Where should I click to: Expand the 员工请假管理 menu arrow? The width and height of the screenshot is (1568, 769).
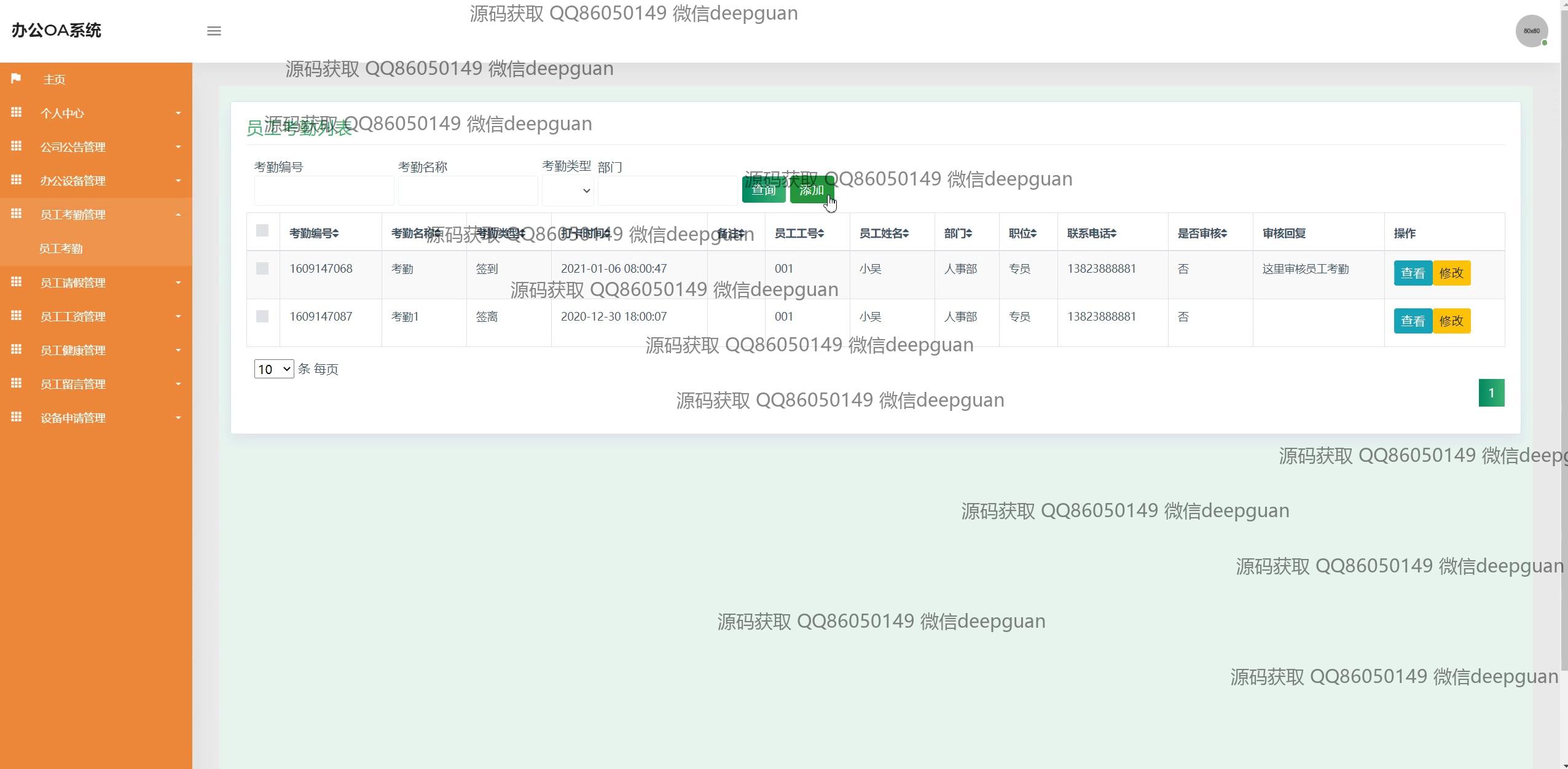[178, 283]
